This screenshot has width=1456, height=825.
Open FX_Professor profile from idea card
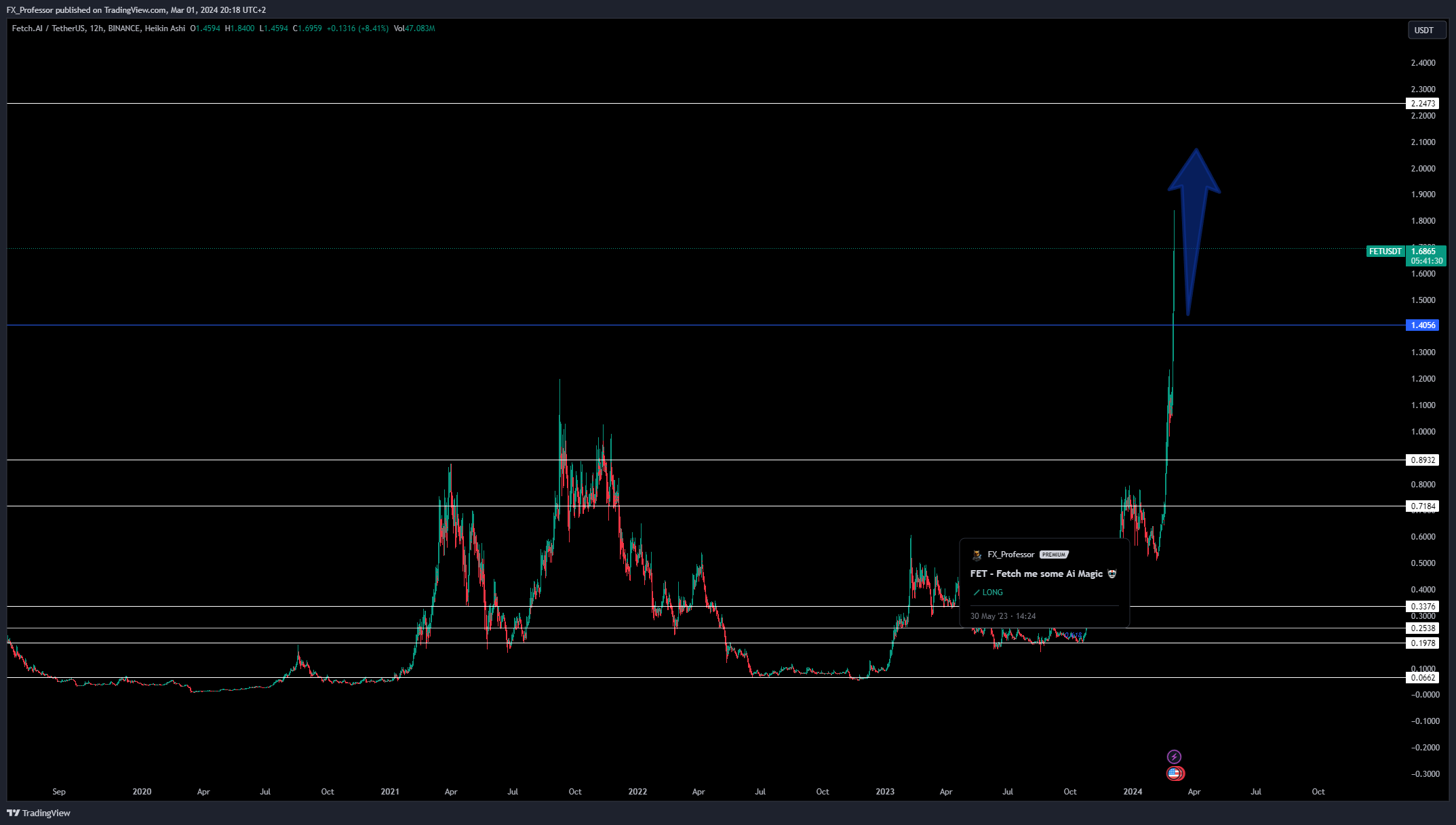(x=1010, y=555)
